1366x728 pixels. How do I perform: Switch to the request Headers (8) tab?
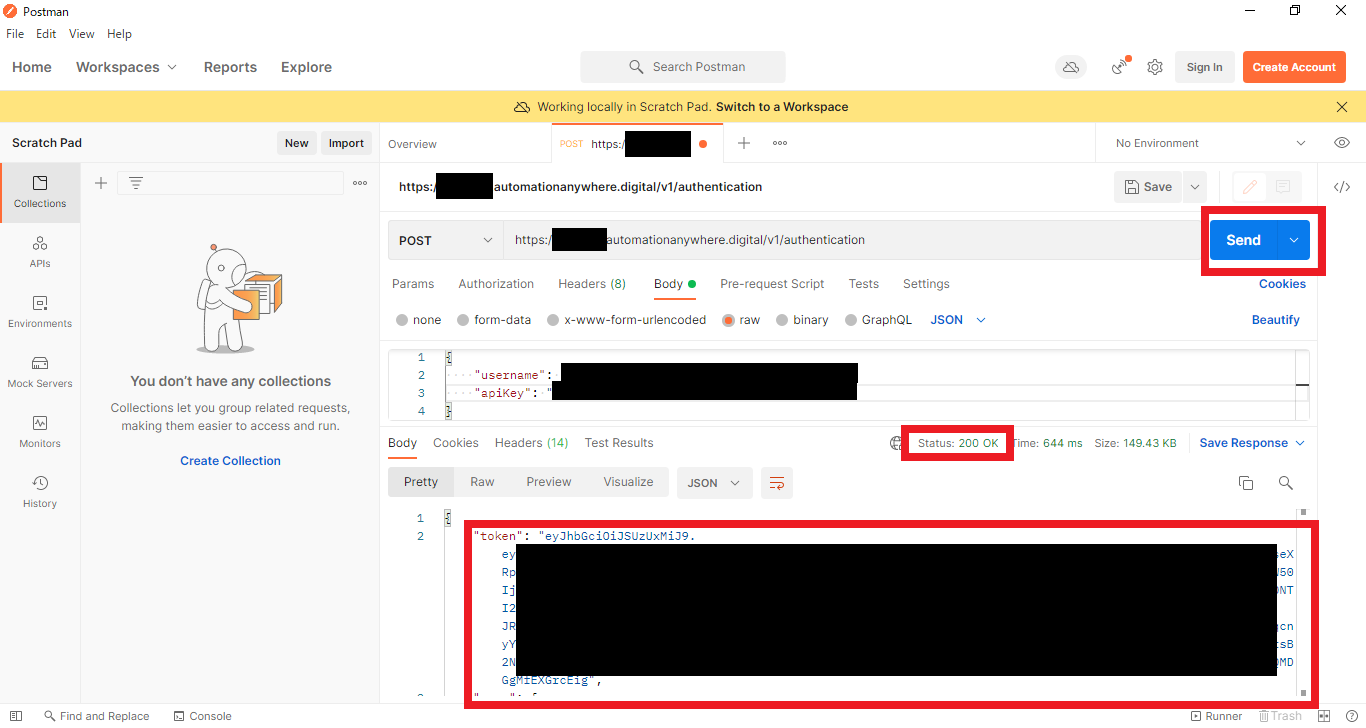point(592,284)
